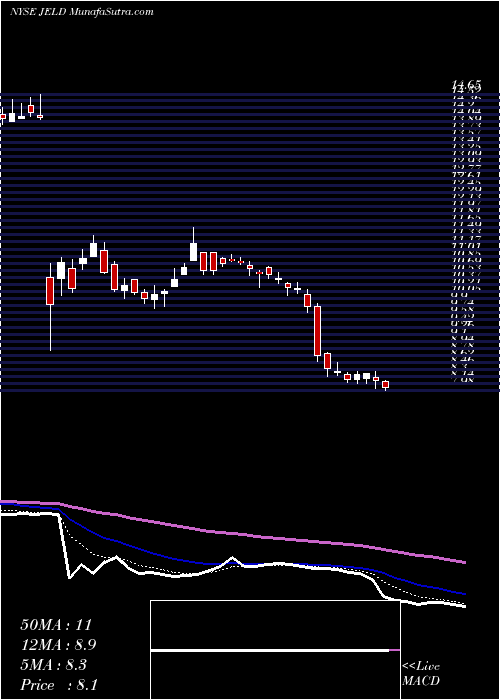
Task: Click the 12MA : 8.9 label
Action: pyautogui.click(x=58, y=645)
